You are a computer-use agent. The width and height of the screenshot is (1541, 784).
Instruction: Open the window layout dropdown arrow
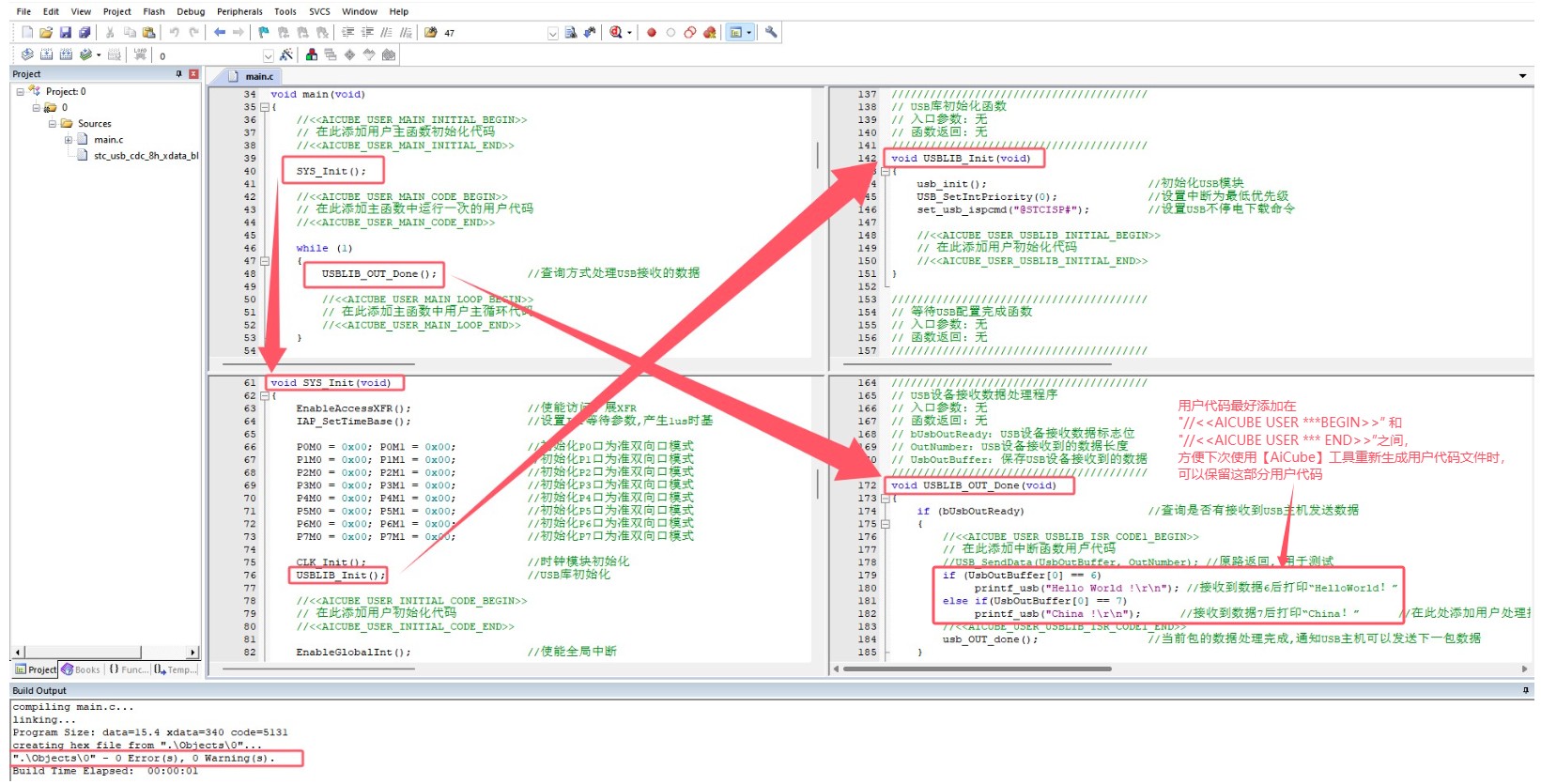(748, 32)
